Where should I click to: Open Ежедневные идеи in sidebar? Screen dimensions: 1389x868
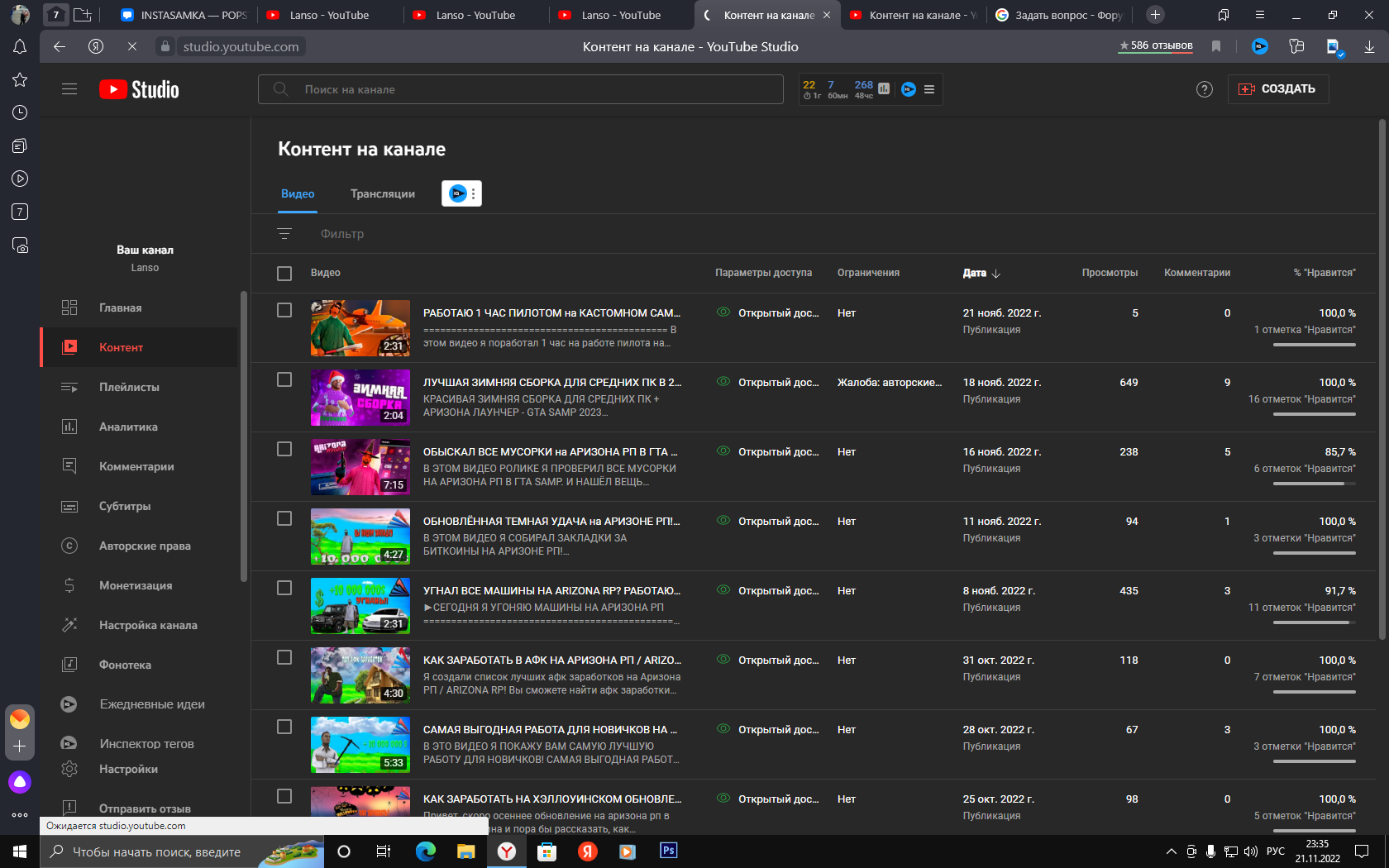(139, 704)
